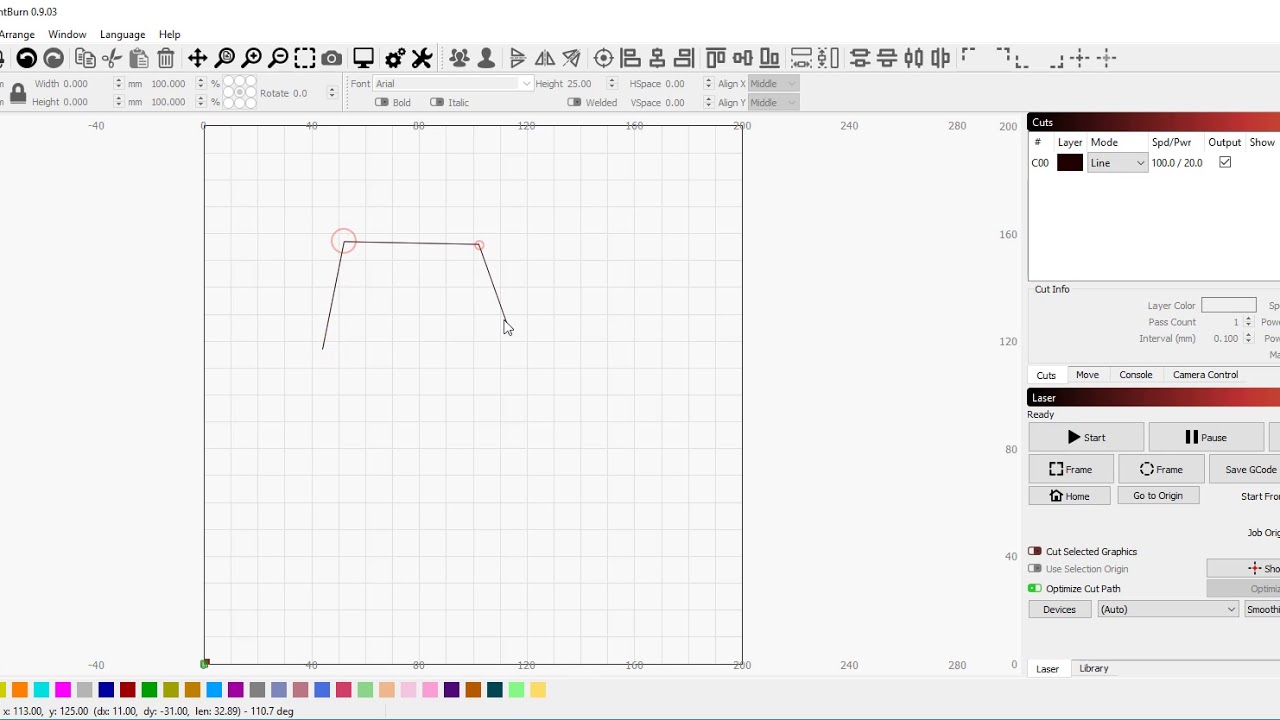Open the Preview monitor icon
This screenshot has height=720, width=1280.
(364, 59)
